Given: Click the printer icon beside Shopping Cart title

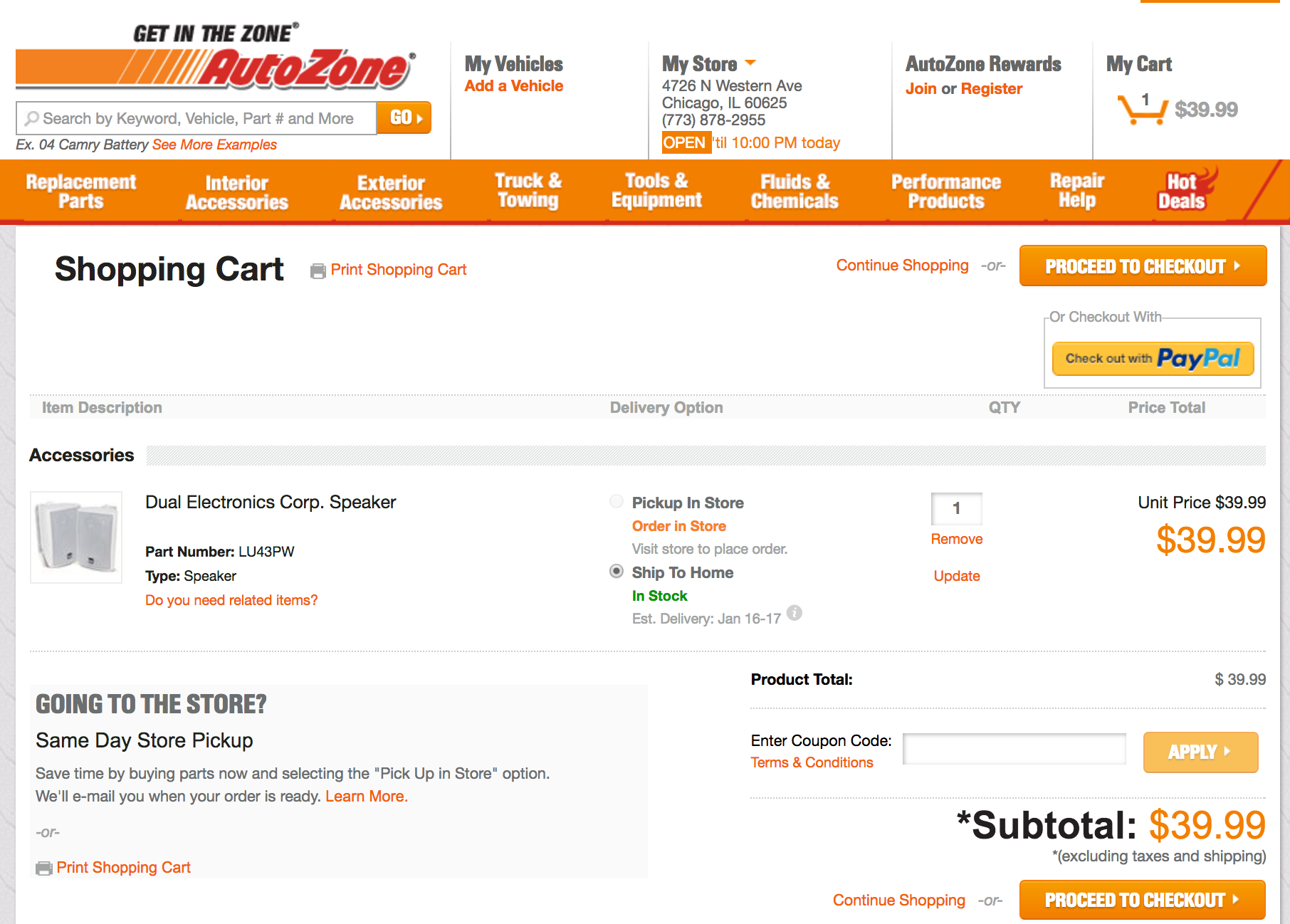Looking at the screenshot, I should [318, 271].
